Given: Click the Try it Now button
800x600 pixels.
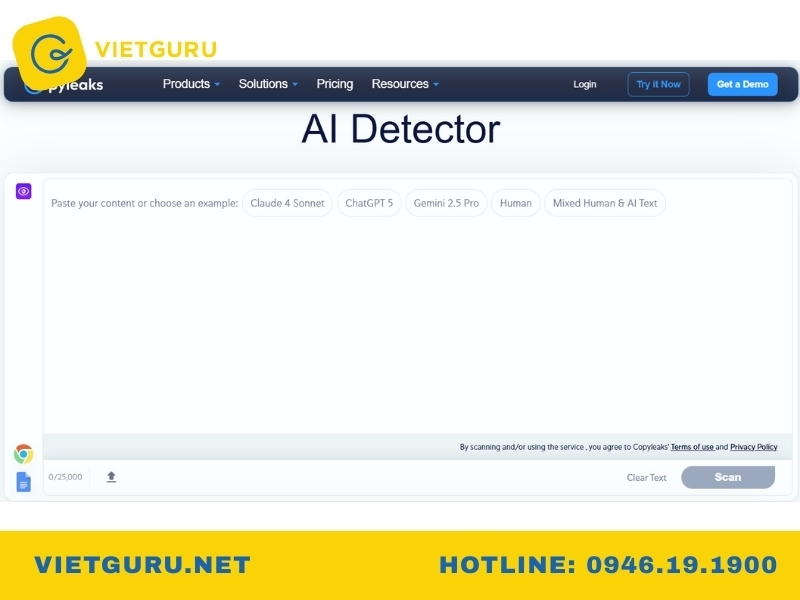Looking at the screenshot, I should click(x=658, y=84).
